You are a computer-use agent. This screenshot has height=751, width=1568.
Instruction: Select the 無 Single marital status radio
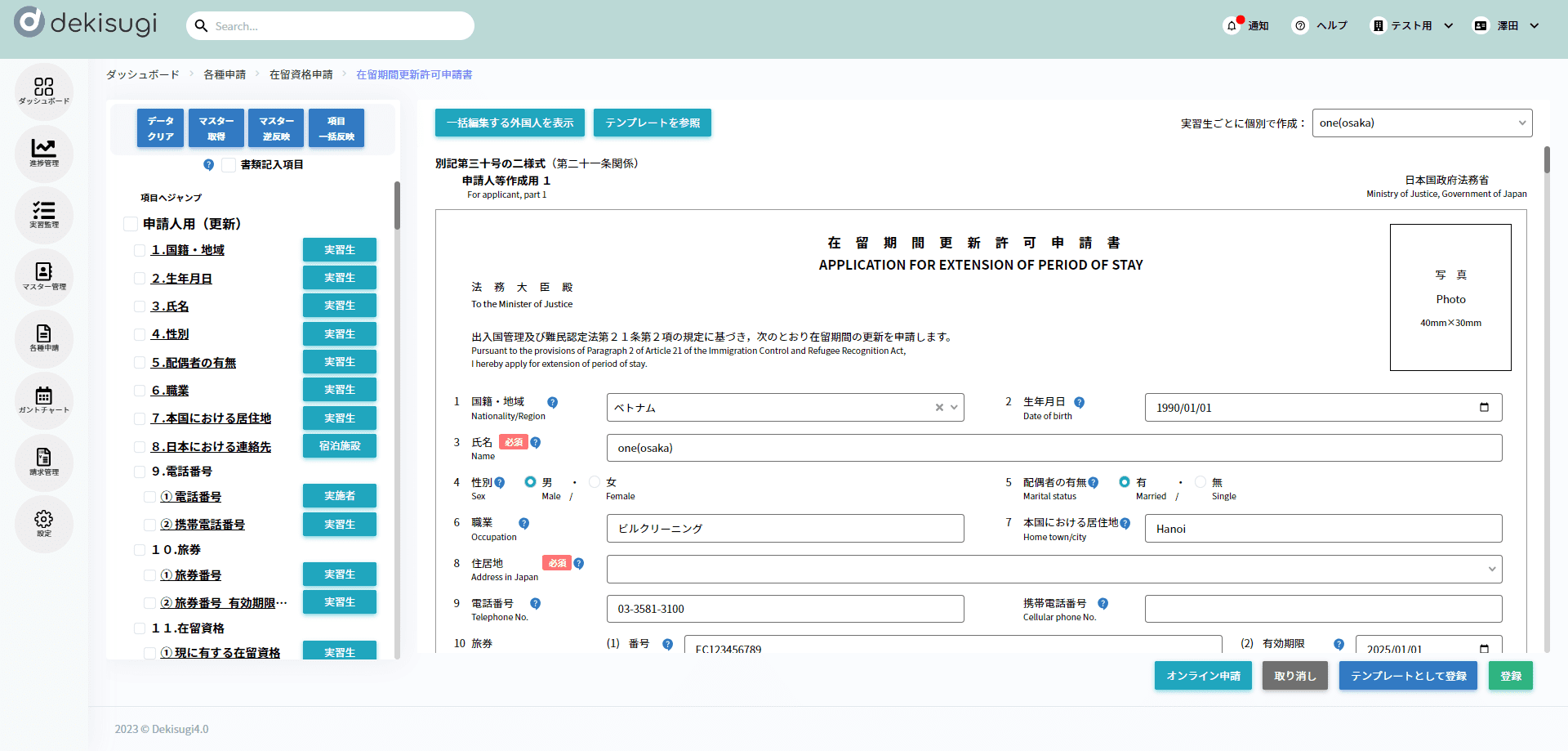(1200, 482)
